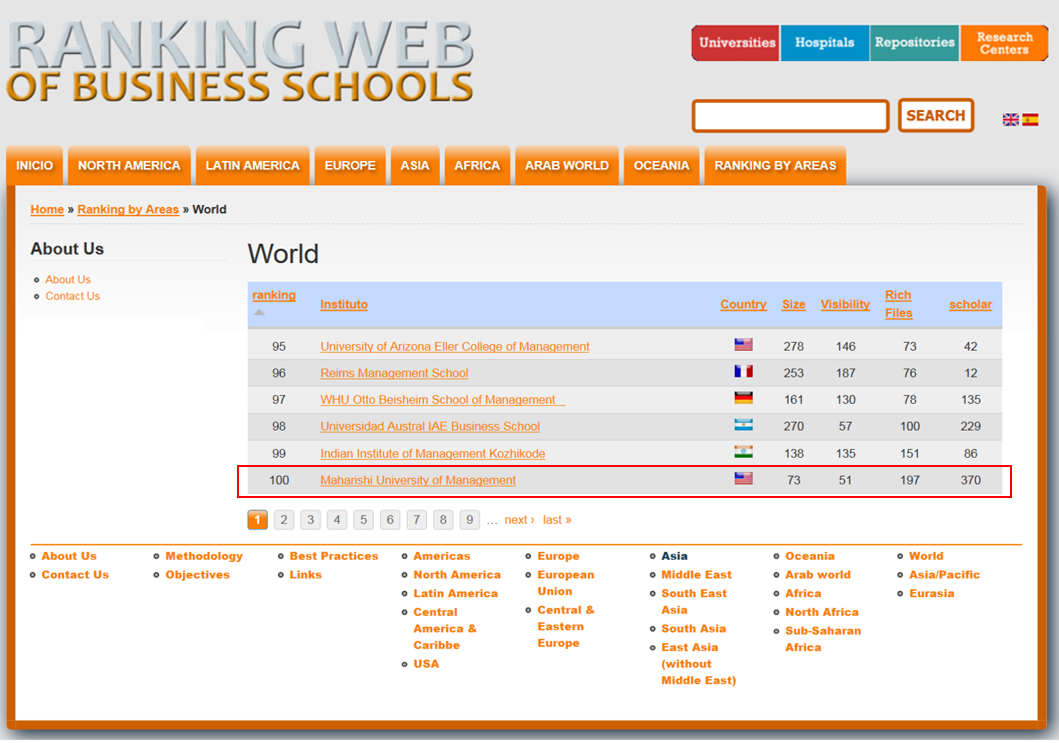Click the next page link
Image resolution: width=1059 pixels, height=743 pixels.
(519, 519)
